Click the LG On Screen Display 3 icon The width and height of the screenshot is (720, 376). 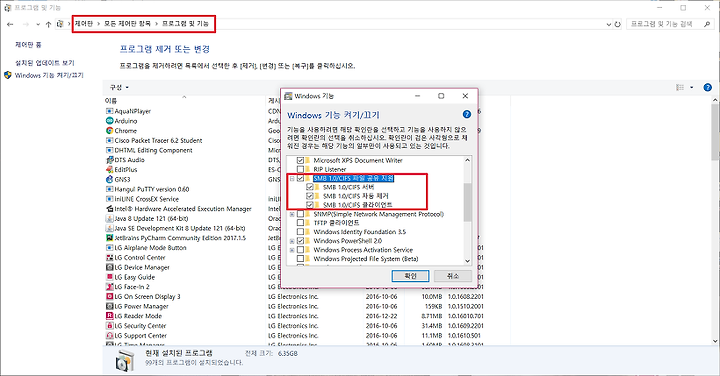pos(109,297)
